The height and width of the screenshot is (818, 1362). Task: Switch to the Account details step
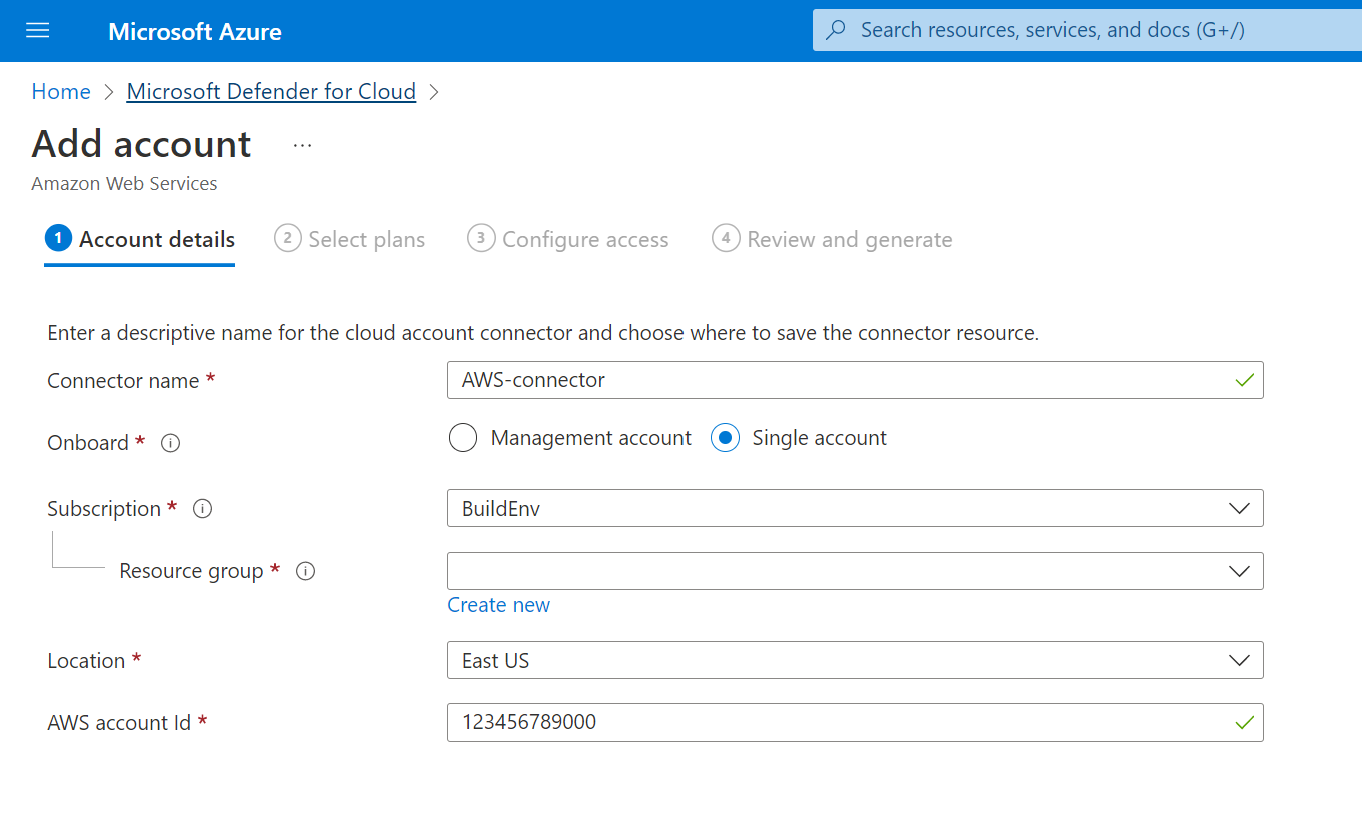pyautogui.click(x=140, y=240)
